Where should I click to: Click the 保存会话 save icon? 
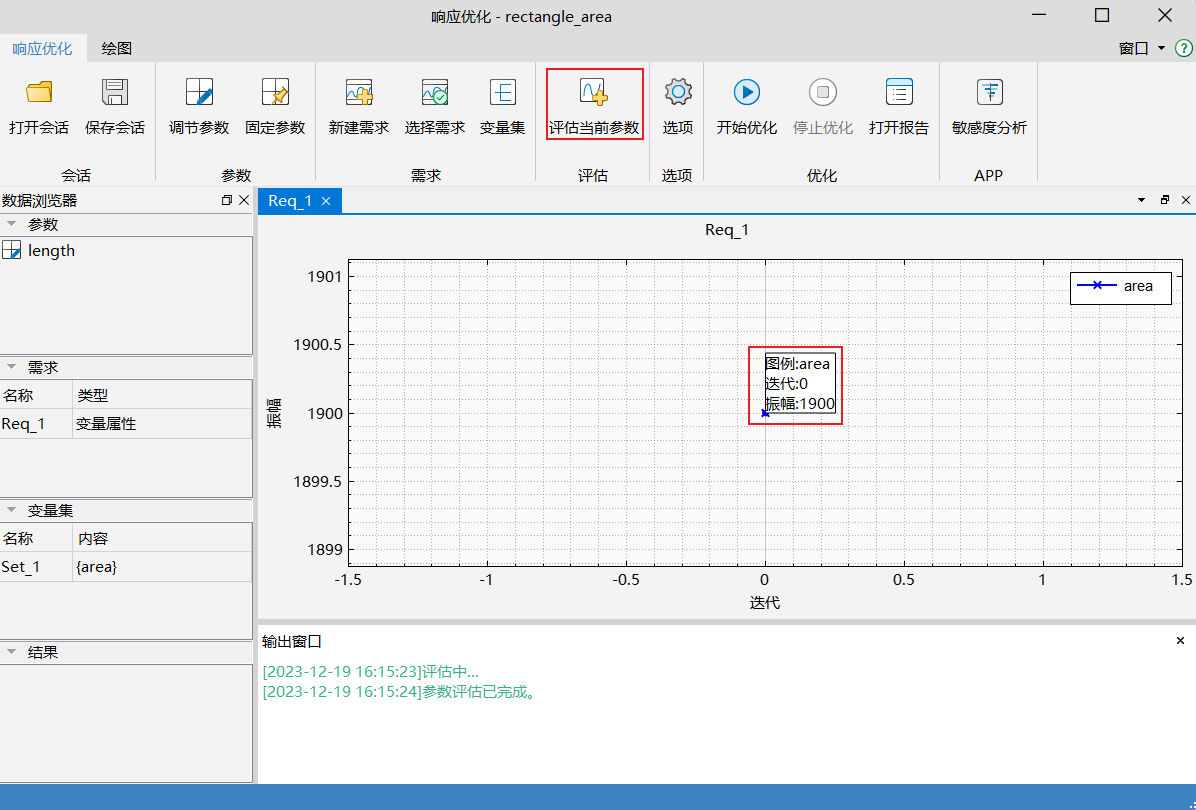point(115,93)
